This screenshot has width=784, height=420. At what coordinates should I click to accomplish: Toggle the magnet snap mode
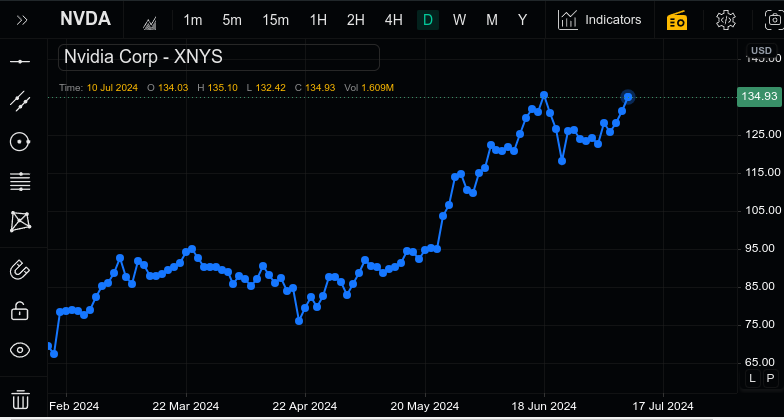(x=20, y=270)
